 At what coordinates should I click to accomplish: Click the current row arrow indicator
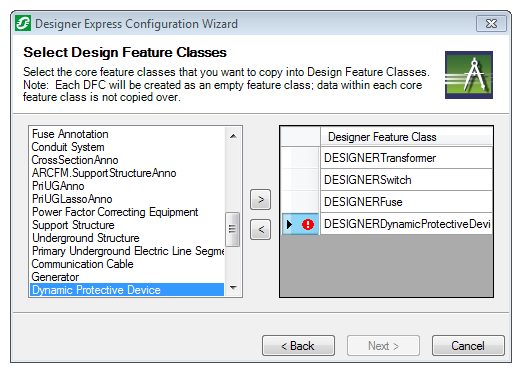(289, 224)
